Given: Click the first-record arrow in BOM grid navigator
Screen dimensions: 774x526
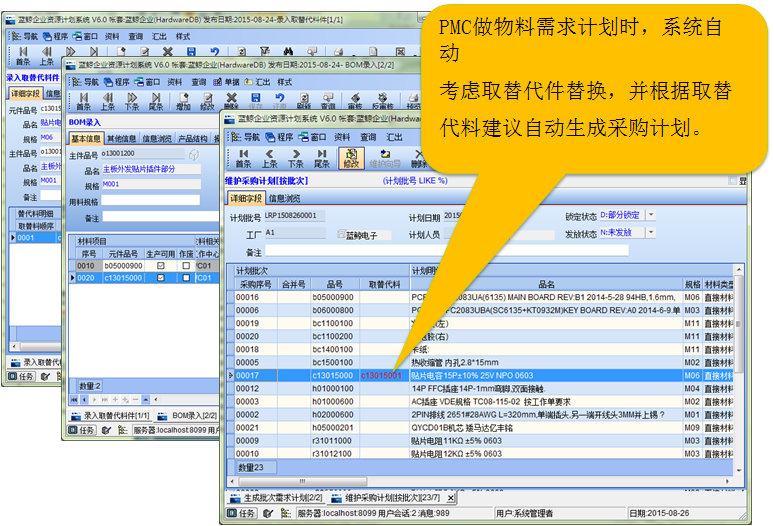Looking at the screenshot, I should [x=74, y=399].
